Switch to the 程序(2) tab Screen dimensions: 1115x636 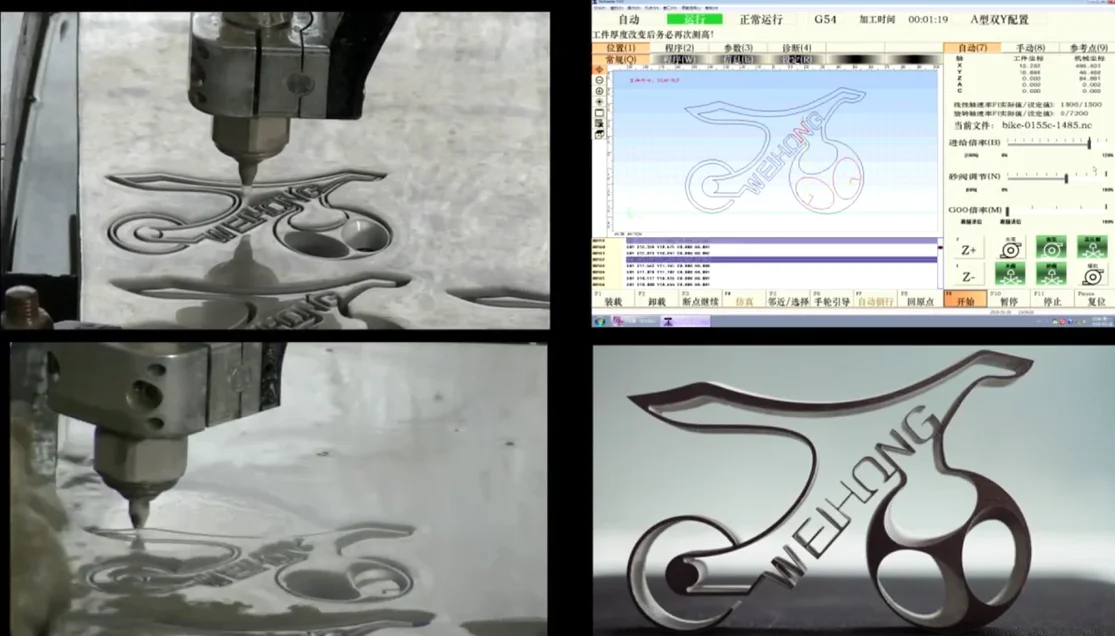[x=679, y=48]
